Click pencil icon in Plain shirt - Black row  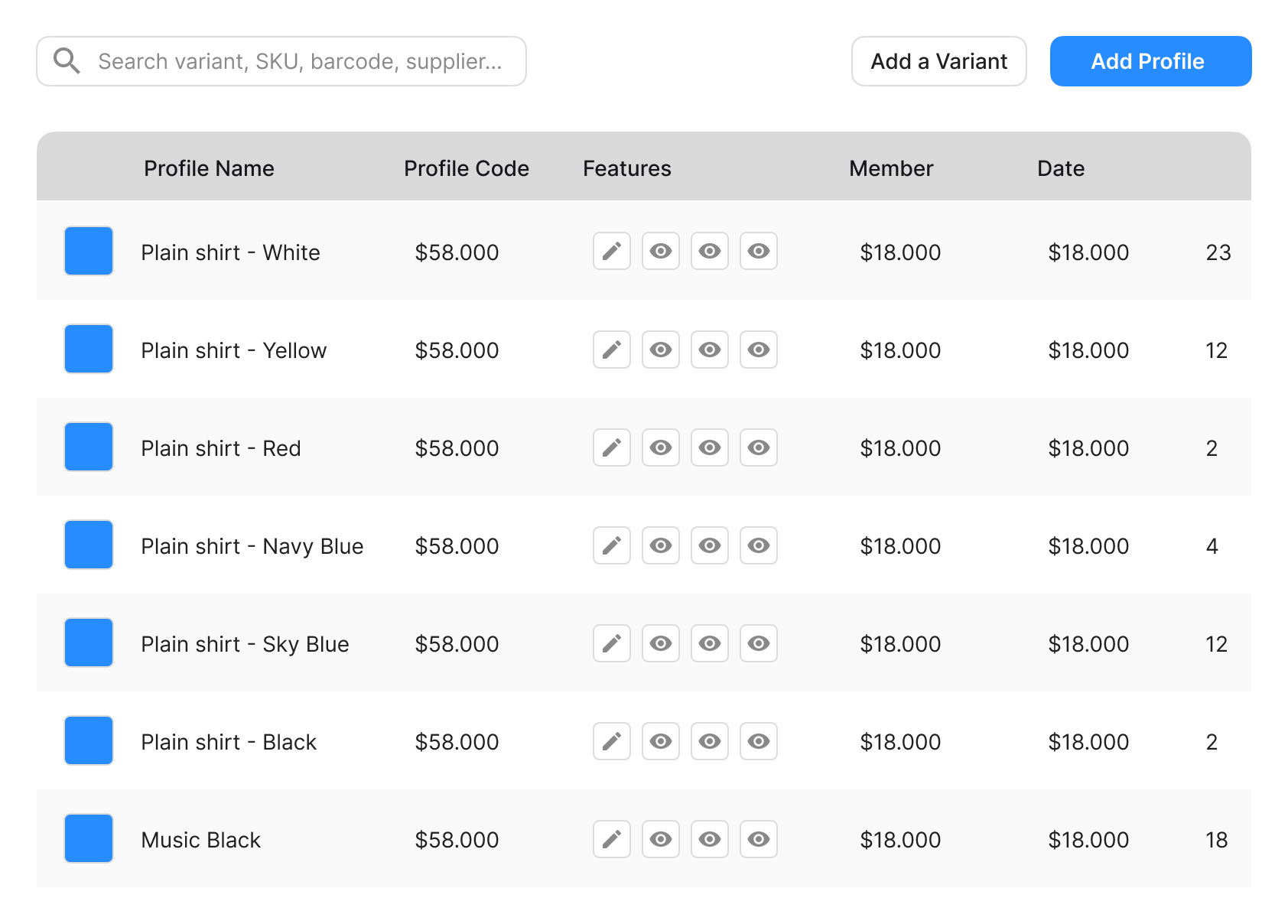point(611,741)
